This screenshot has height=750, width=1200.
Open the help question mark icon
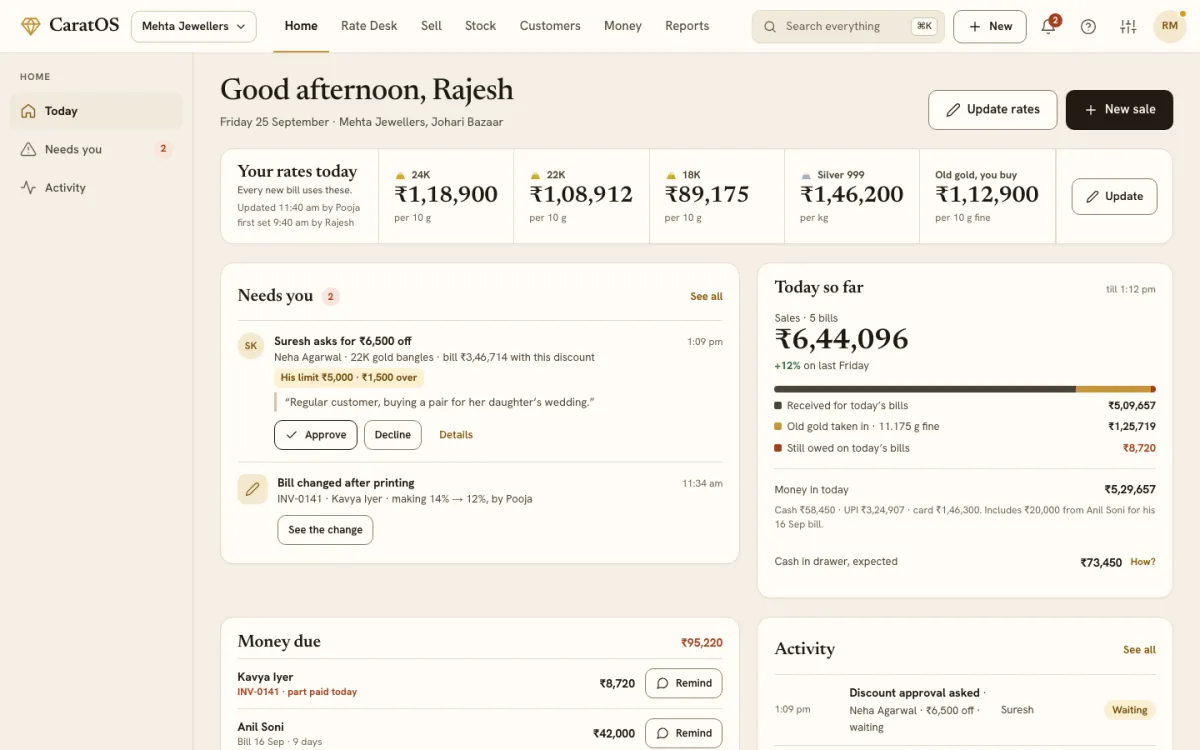pos(1088,26)
